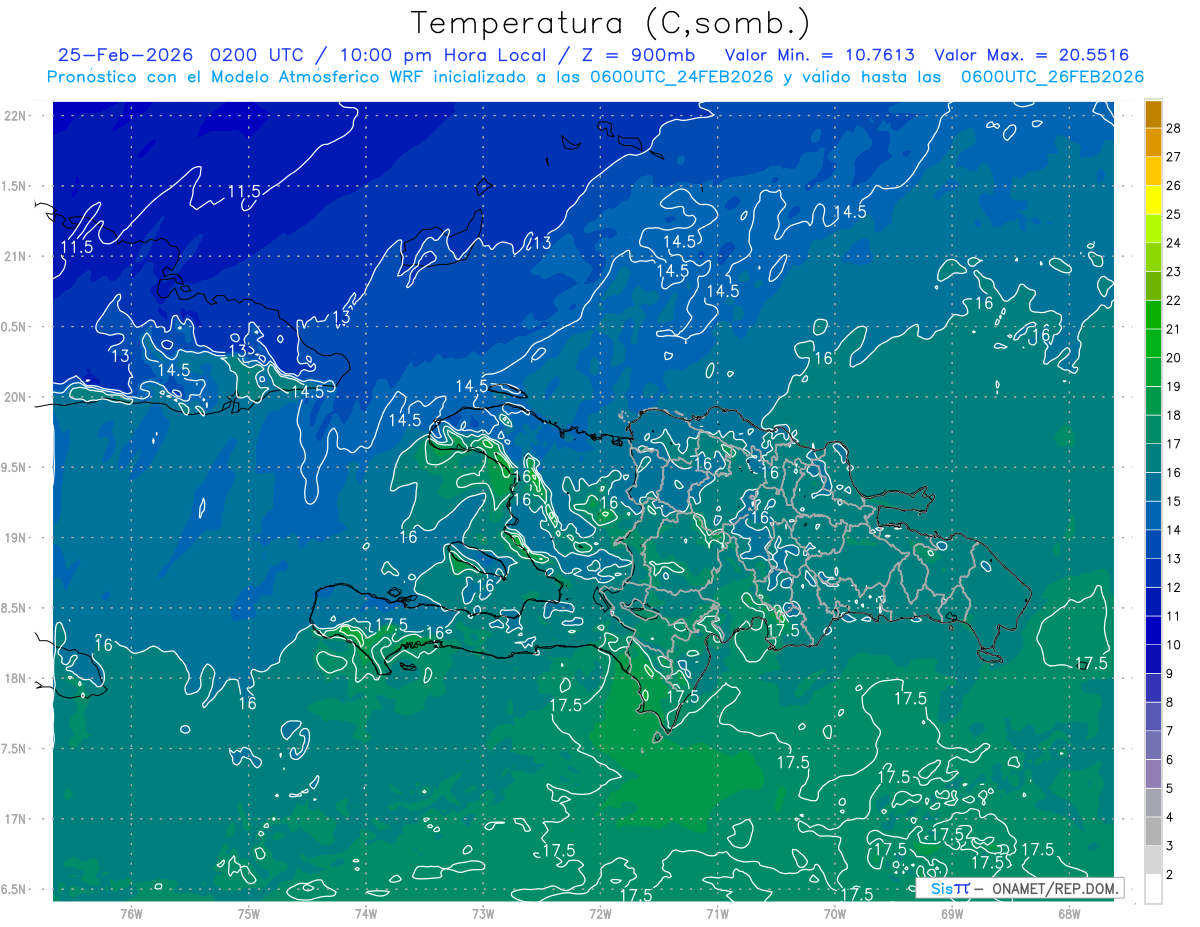The image size is (1200, 927).
Task: Click the "18" value on color scale
Action: point(1174,415)
